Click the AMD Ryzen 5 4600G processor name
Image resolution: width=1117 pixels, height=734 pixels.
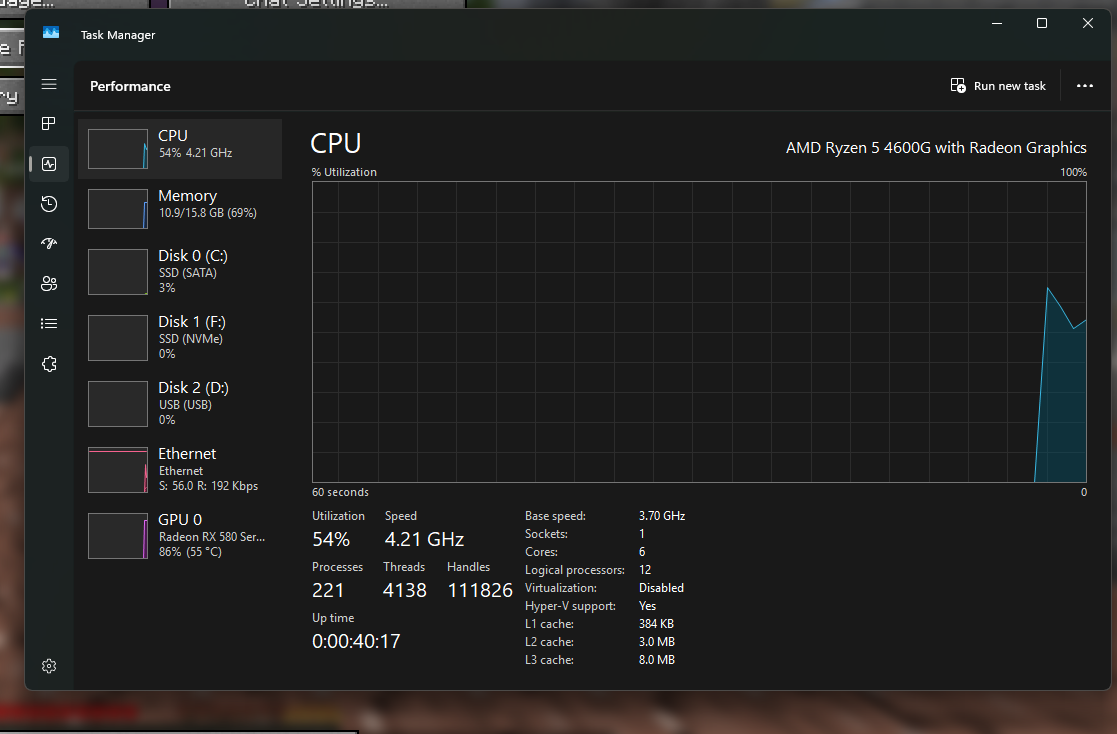[936, 148]
